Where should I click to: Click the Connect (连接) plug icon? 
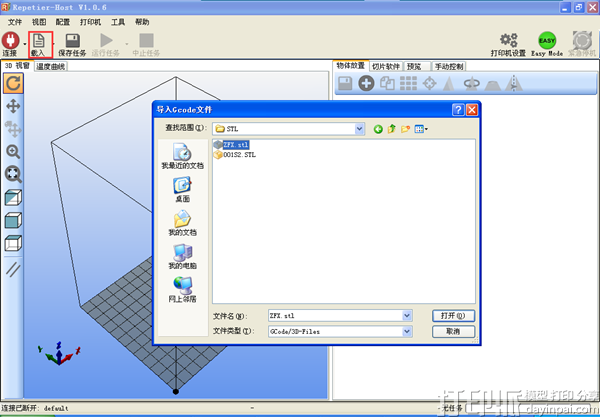[x=10, y=41]
